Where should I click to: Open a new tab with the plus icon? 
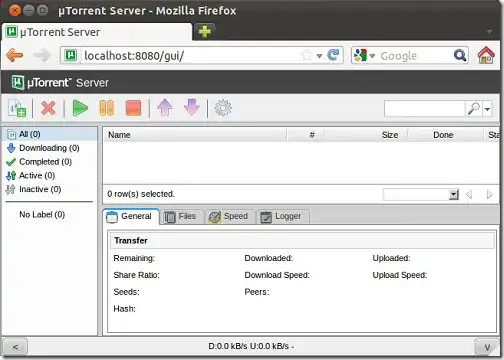point(204,32)
